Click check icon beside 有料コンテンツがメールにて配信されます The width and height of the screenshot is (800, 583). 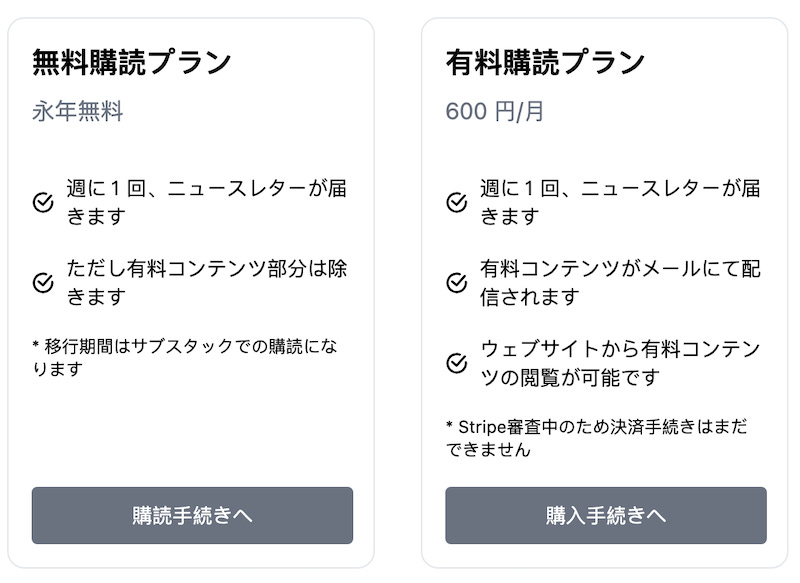(457, 283)
